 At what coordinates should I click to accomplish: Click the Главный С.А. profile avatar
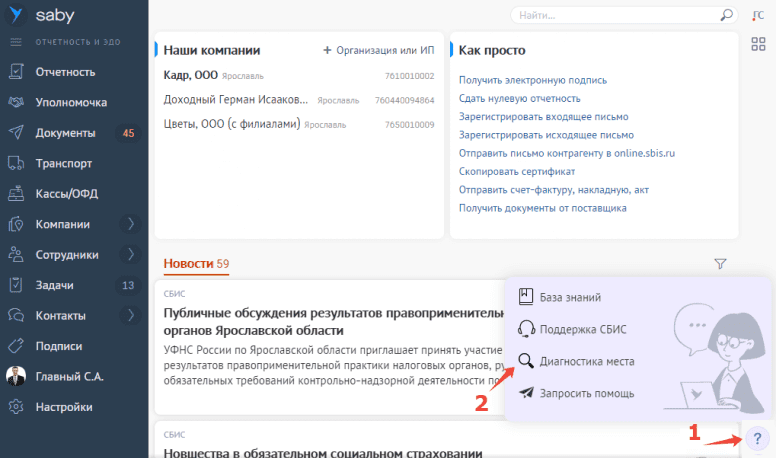pos(16,376)
